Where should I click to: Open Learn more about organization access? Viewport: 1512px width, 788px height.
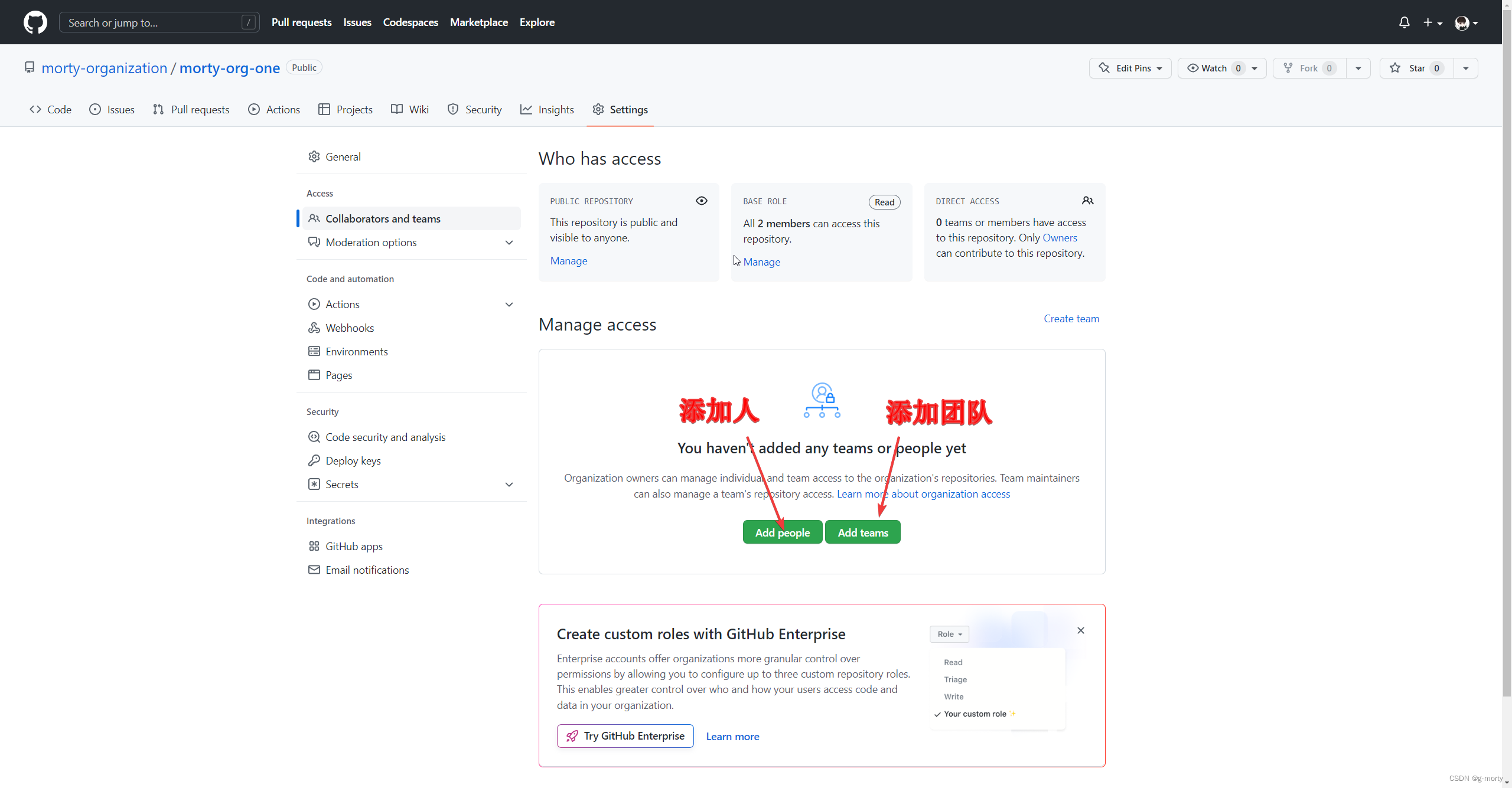coord(923,493)
